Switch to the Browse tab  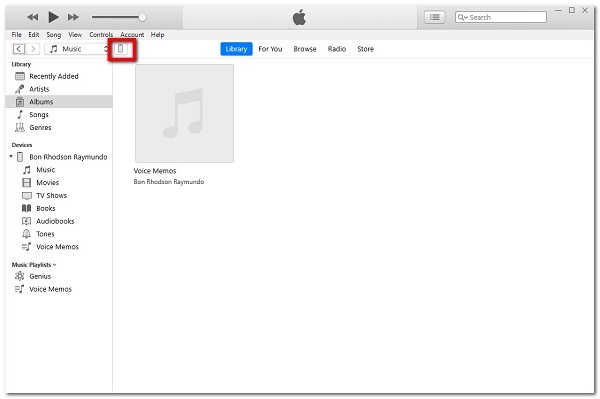coord(305,49)
